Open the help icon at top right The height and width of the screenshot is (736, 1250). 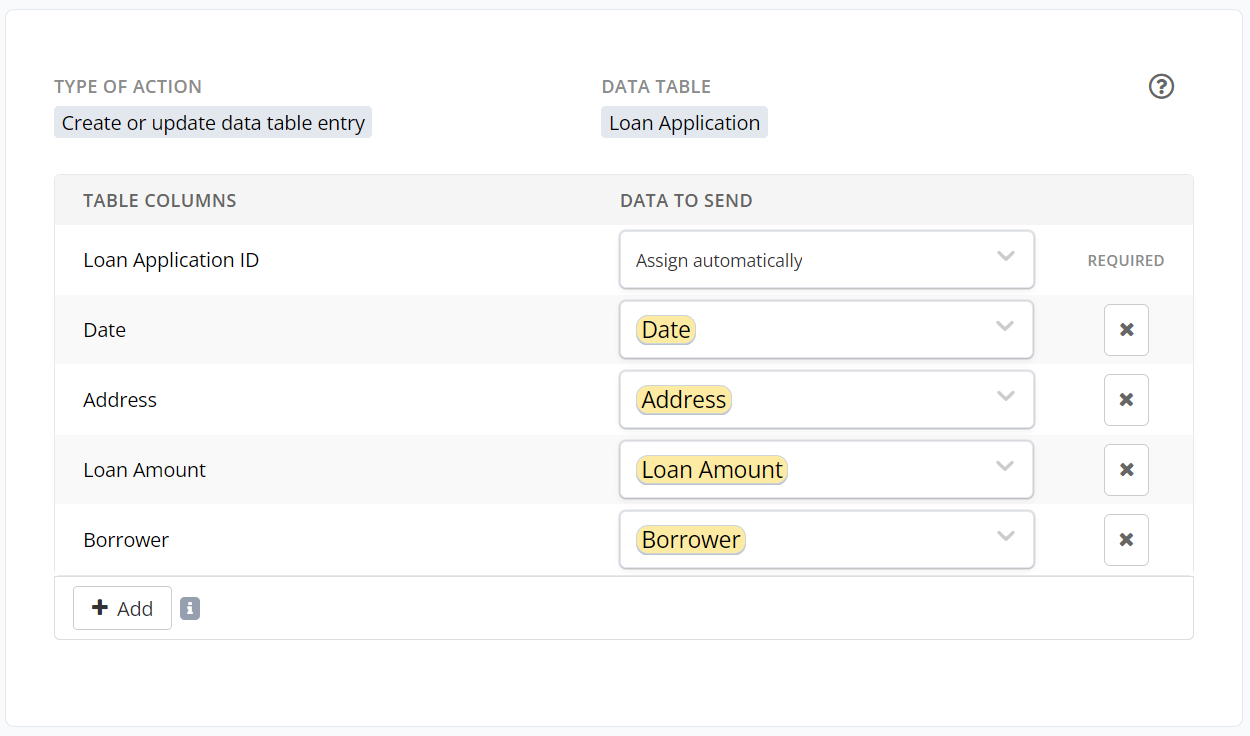tap(1161, 87)
